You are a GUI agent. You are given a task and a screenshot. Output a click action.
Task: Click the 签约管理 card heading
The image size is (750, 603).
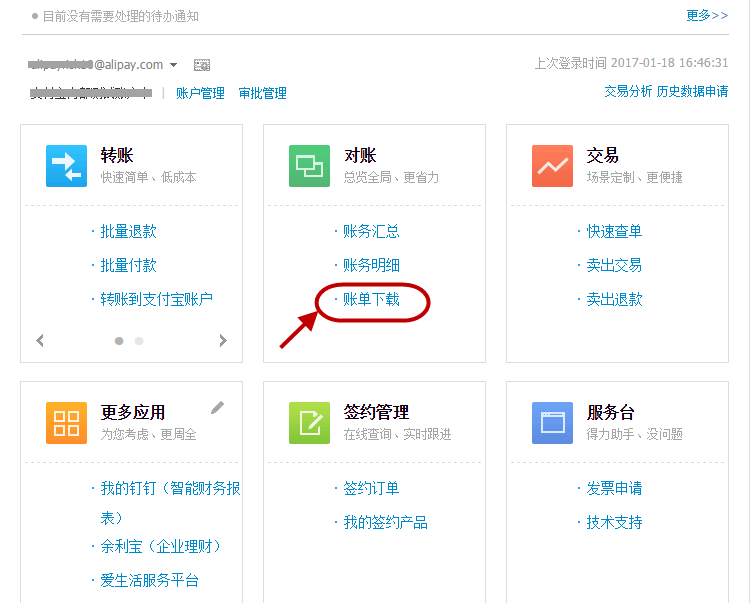pyautogui.click(x=376, y=412)
